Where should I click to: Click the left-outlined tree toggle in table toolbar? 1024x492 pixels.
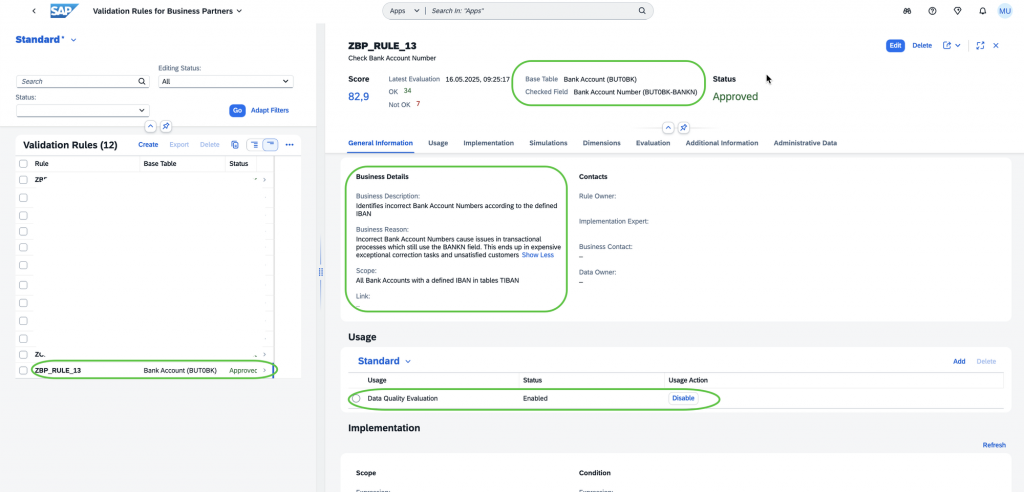click(253, 145)
